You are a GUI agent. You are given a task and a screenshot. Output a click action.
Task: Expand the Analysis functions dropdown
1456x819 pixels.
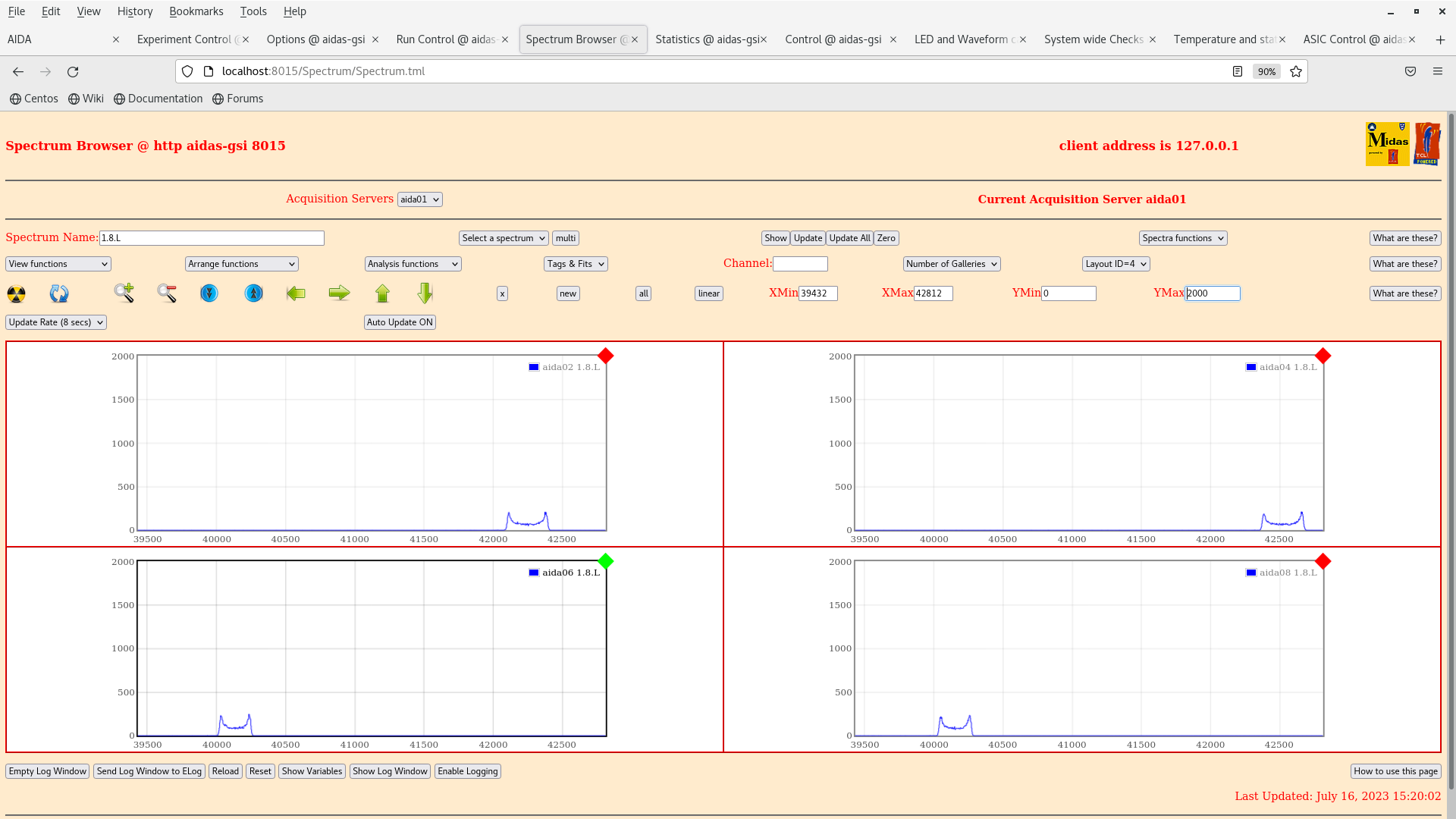pos(413,264)
